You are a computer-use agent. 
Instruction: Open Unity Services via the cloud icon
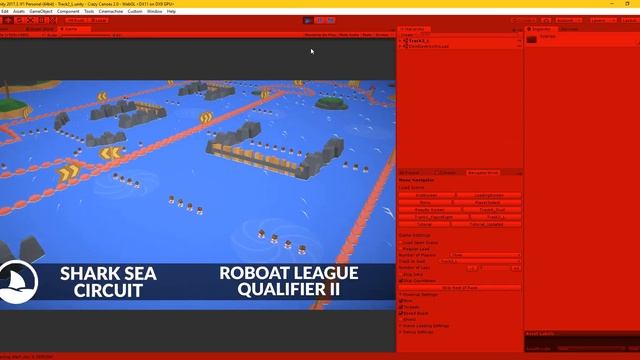(x=546, y=20)
